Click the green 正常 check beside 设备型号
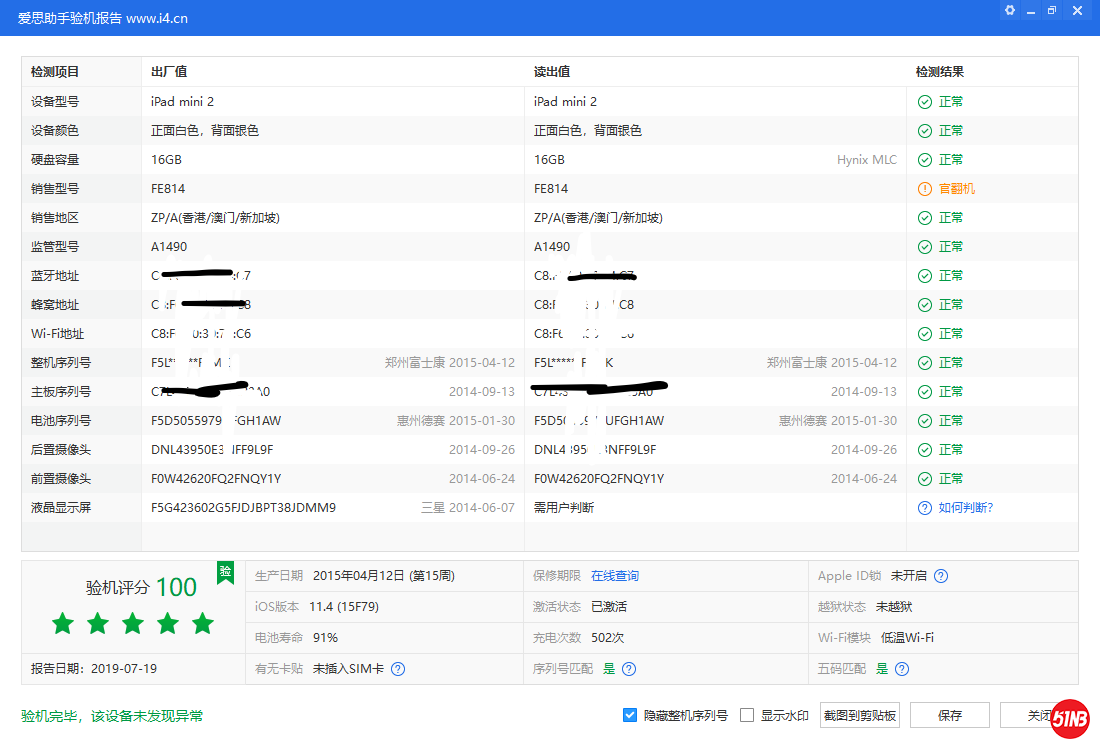The image size is (1100, 749). click(x=924, y=101)
